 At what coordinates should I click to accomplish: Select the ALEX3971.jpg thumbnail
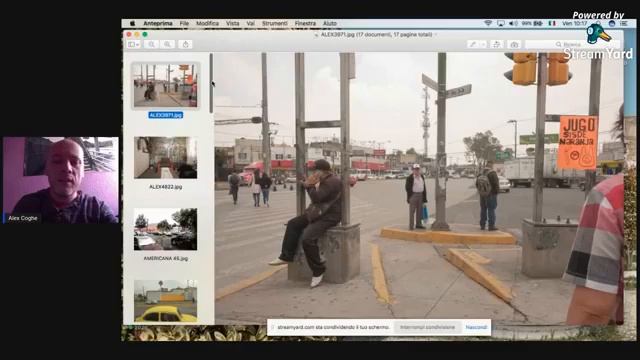click(x=165, y=85)
